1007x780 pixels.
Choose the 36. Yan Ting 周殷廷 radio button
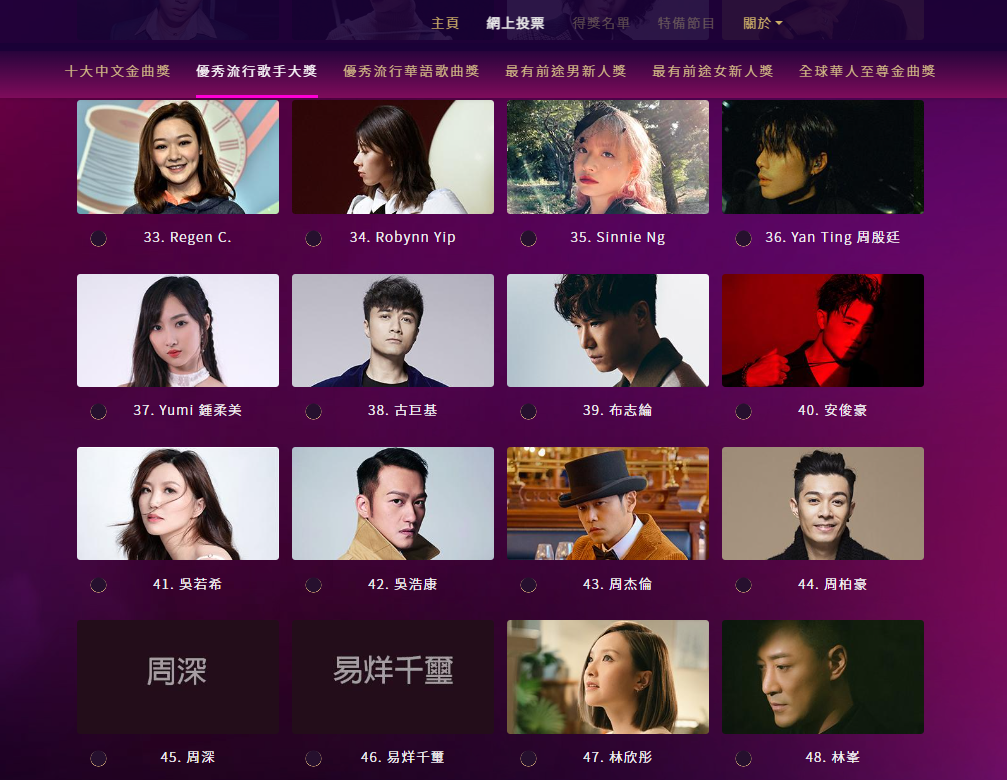744,239
